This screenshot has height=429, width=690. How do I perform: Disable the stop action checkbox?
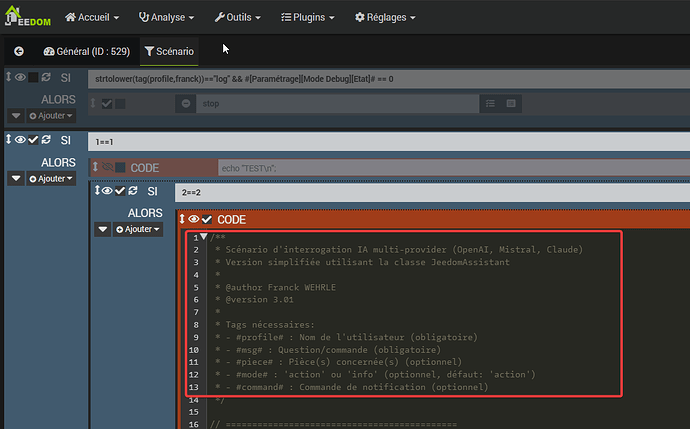(107, 103)
